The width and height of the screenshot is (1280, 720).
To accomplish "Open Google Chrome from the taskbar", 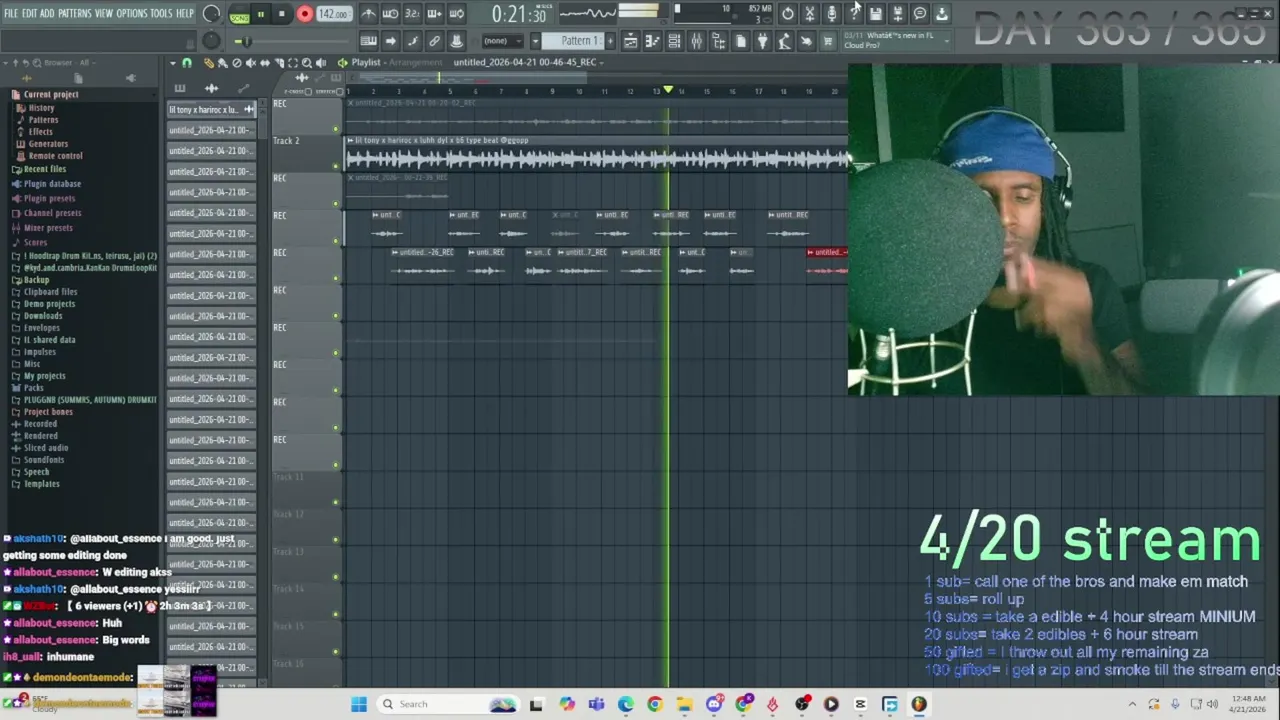I will [x=655, y=704].
